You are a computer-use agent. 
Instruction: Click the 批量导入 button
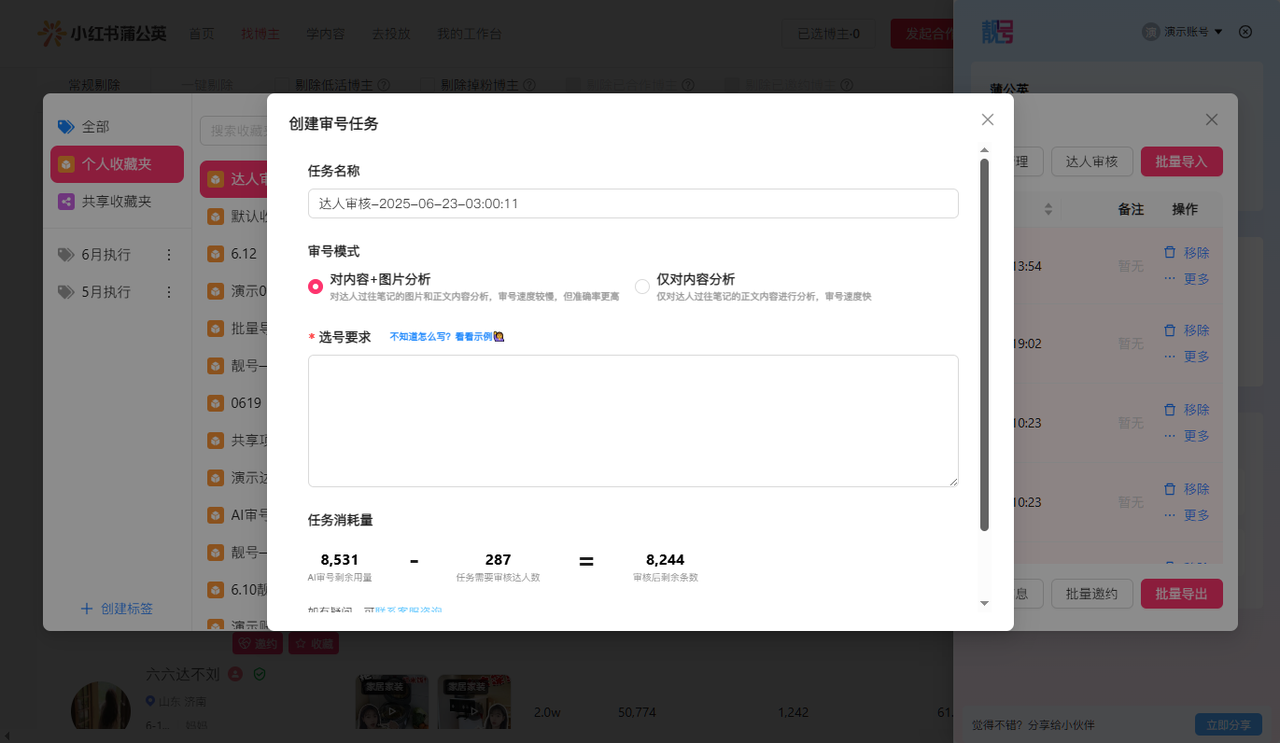tap(1181, 161)
